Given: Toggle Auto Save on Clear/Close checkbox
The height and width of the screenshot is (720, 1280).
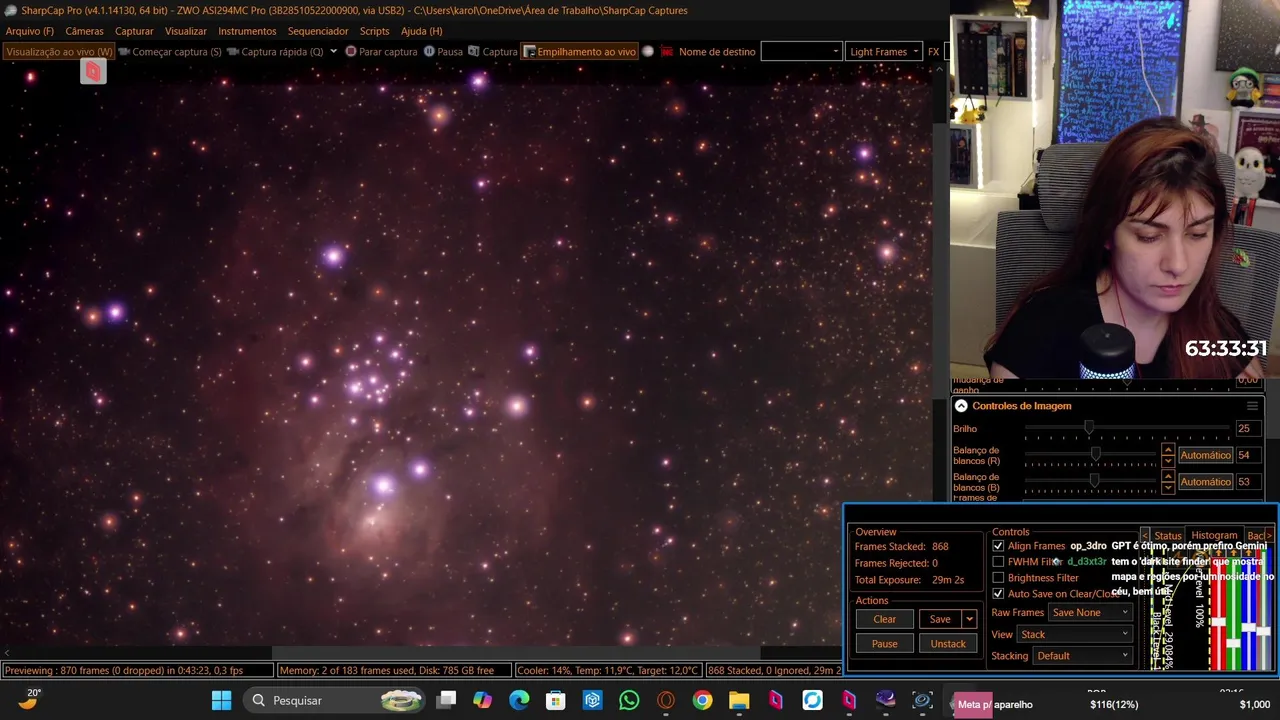Looking at the screenshot, I should point(998,594).
